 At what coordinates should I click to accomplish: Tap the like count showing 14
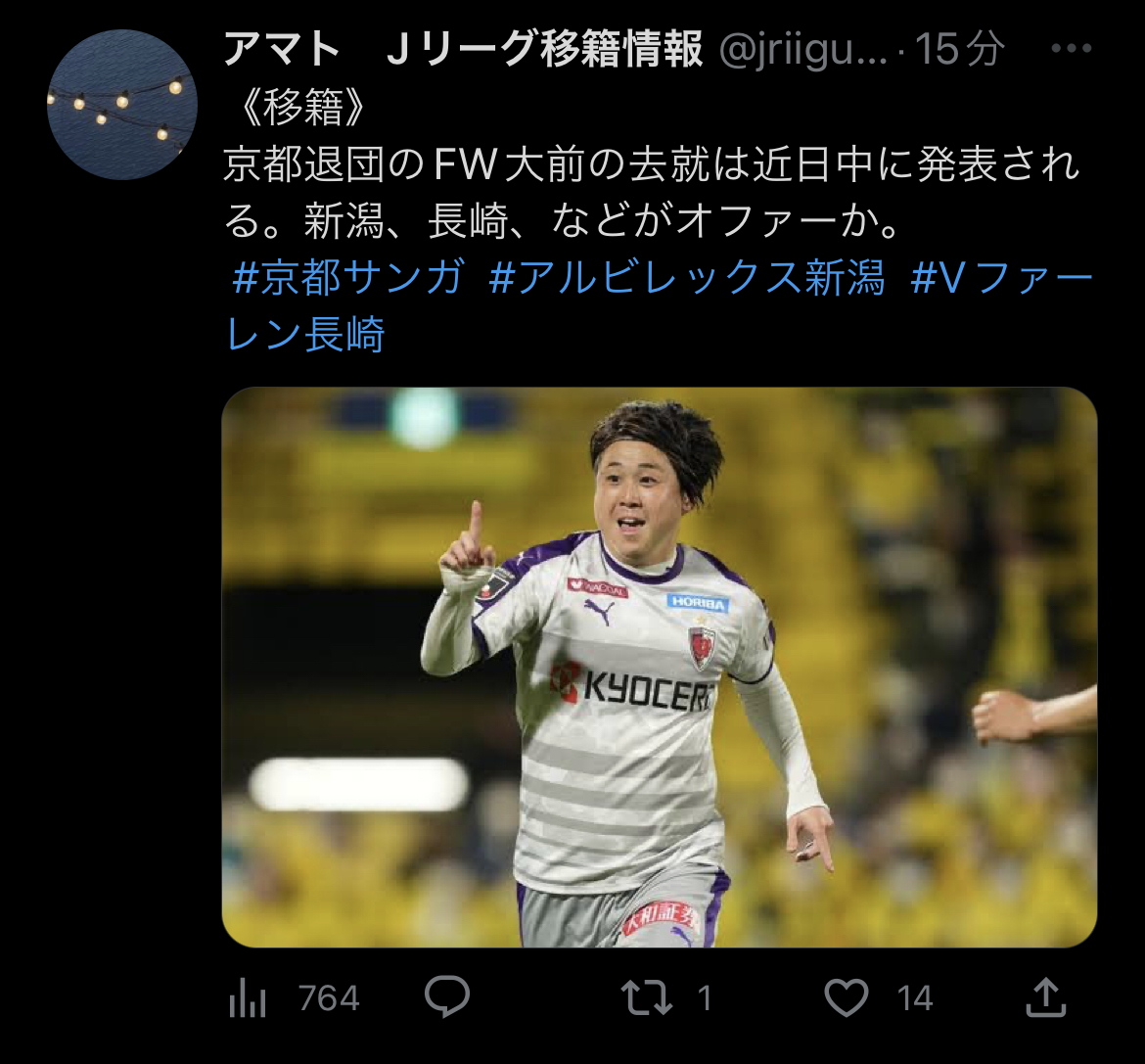pos(915,998)
